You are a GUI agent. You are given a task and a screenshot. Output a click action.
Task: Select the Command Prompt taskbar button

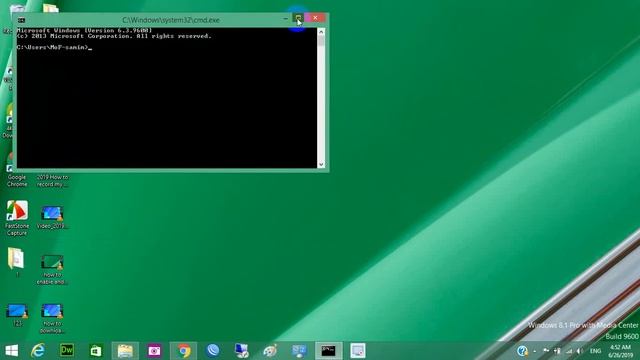pyautogui.click(x=329, y=351)
